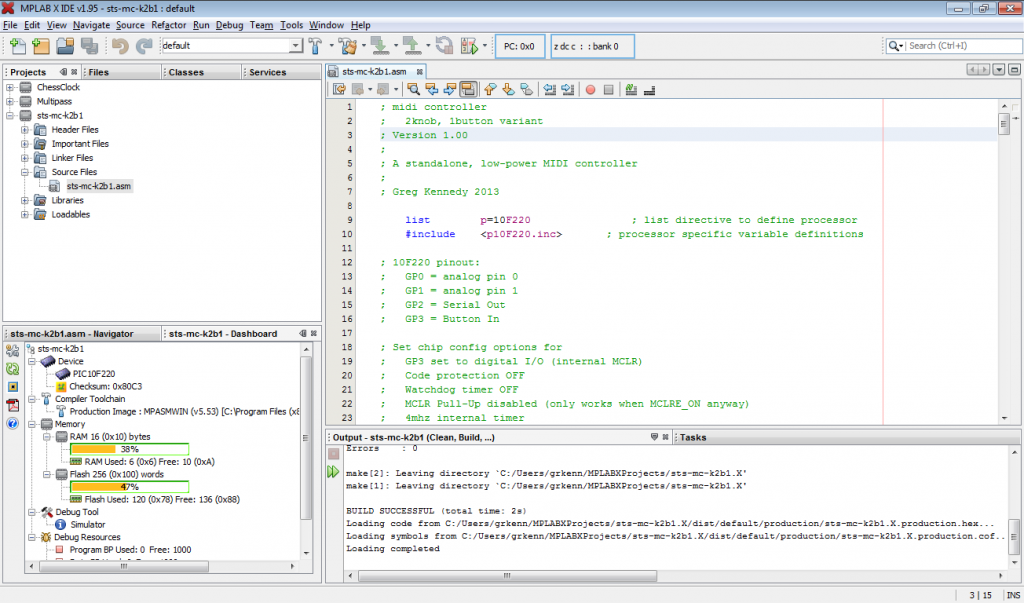
Task: Click the green Refresh Debug Tool Status icon
Action: 12,369
